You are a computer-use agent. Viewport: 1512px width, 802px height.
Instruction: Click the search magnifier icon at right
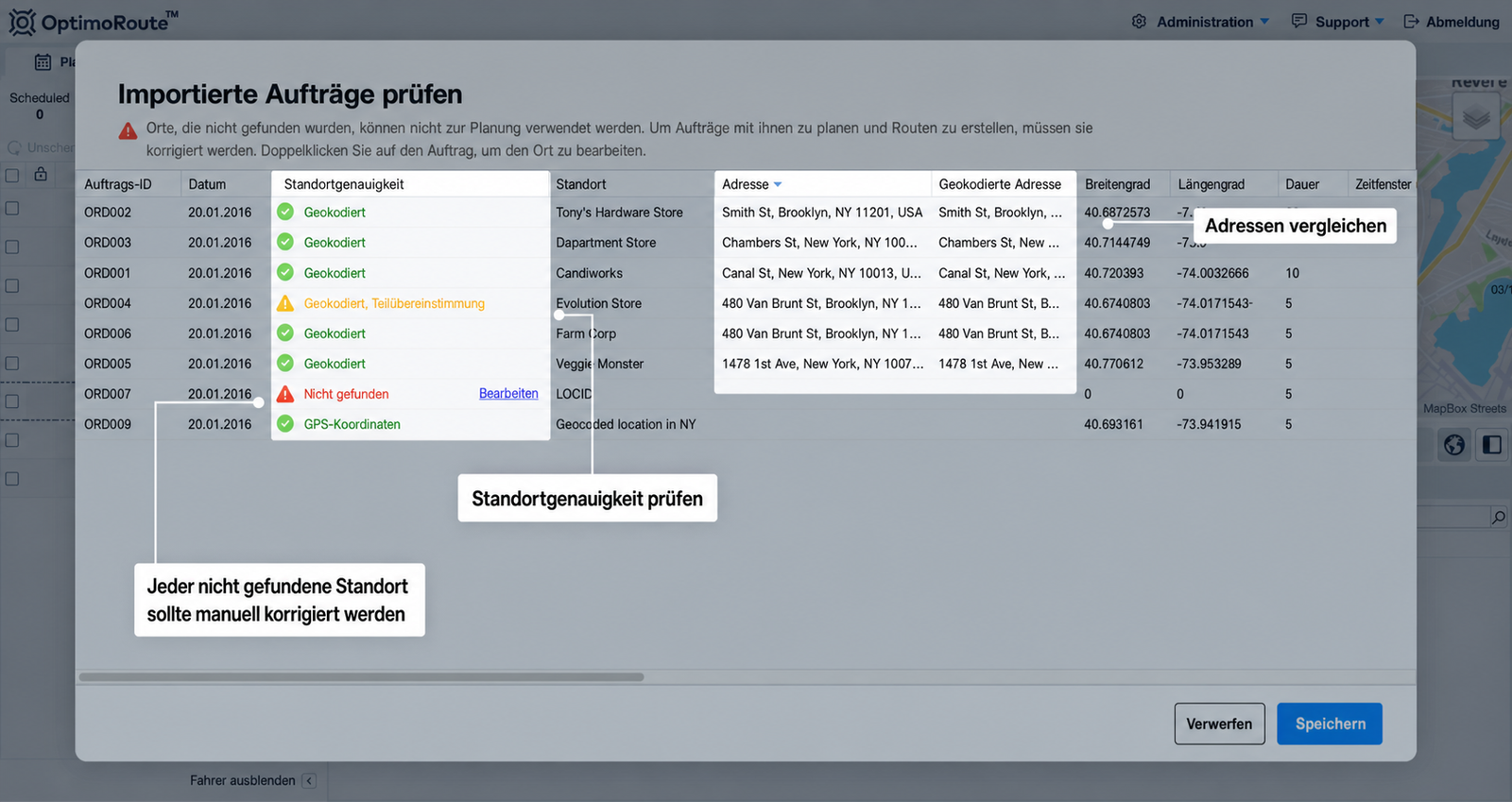coord(1498,517)
